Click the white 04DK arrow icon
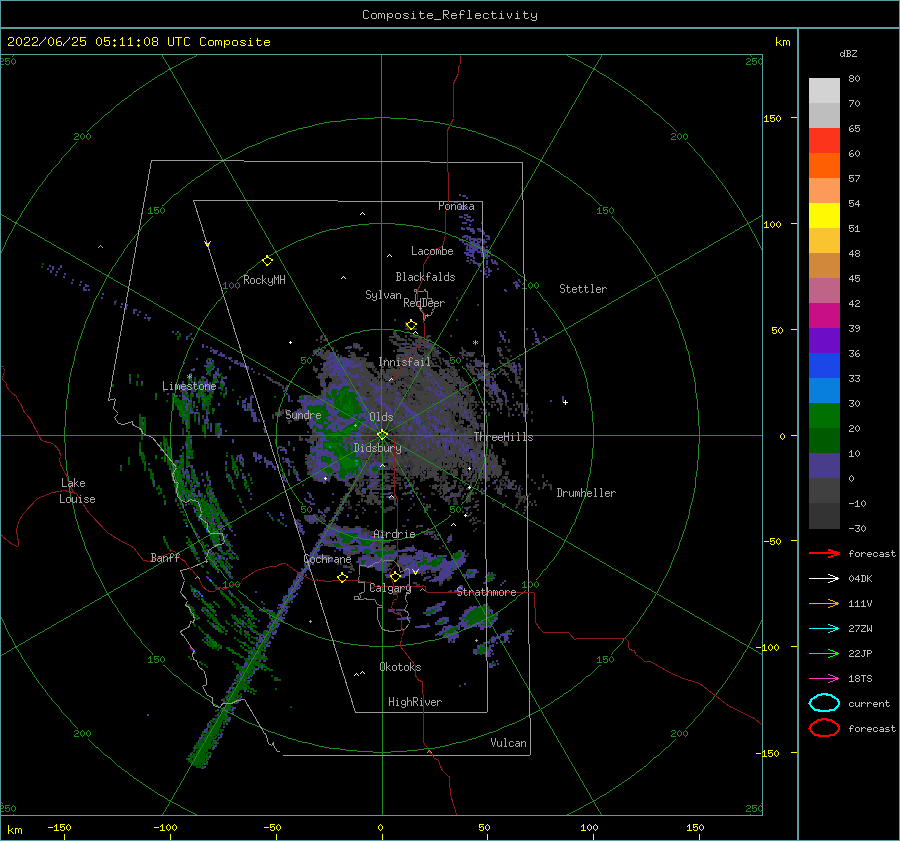Viewport: 900px width, 841px height. [824, 579]
